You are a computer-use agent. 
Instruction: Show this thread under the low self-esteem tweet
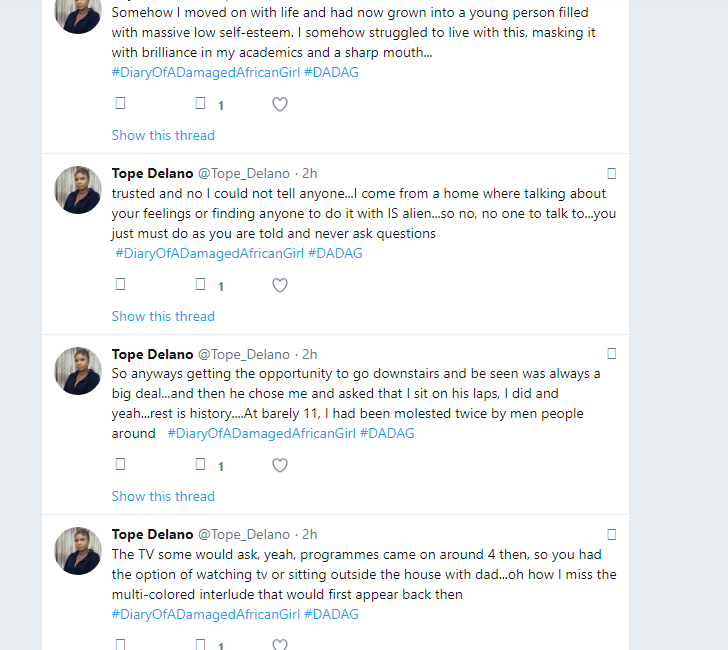point(163,135)
